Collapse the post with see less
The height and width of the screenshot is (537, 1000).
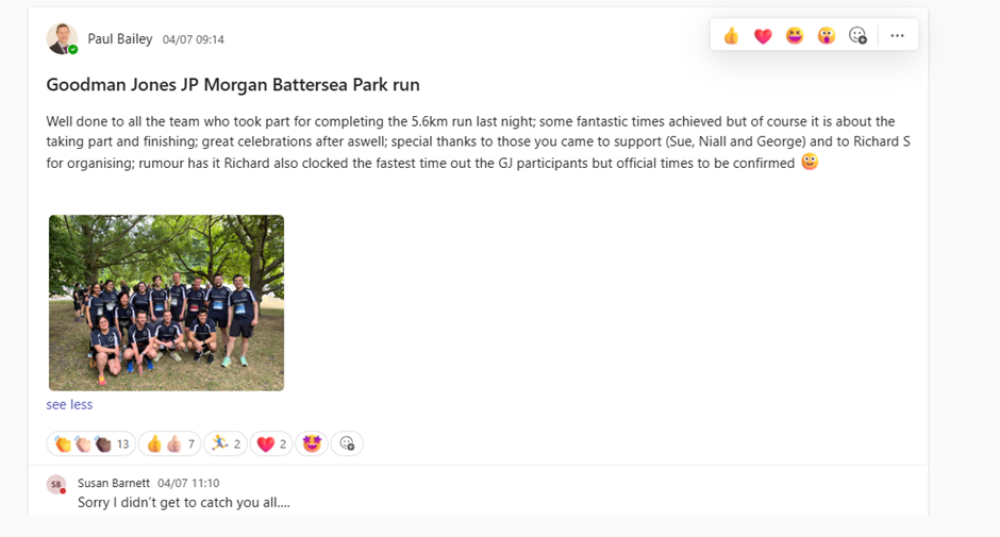69,405
